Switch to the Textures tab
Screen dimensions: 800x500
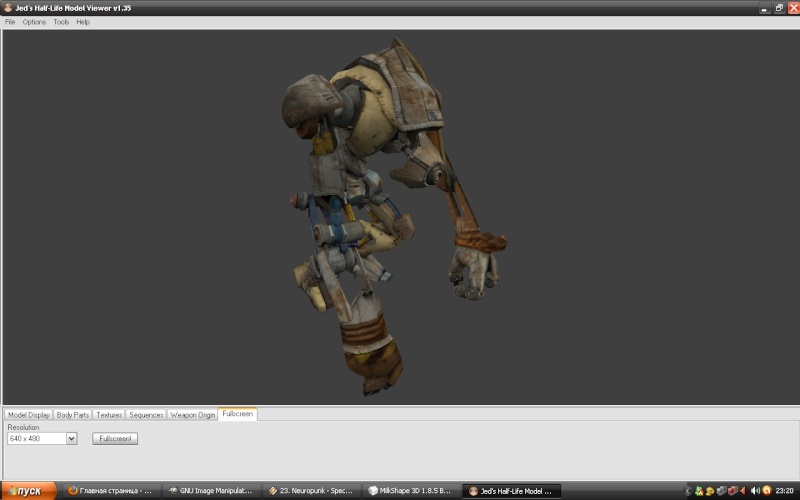[109, 415]
